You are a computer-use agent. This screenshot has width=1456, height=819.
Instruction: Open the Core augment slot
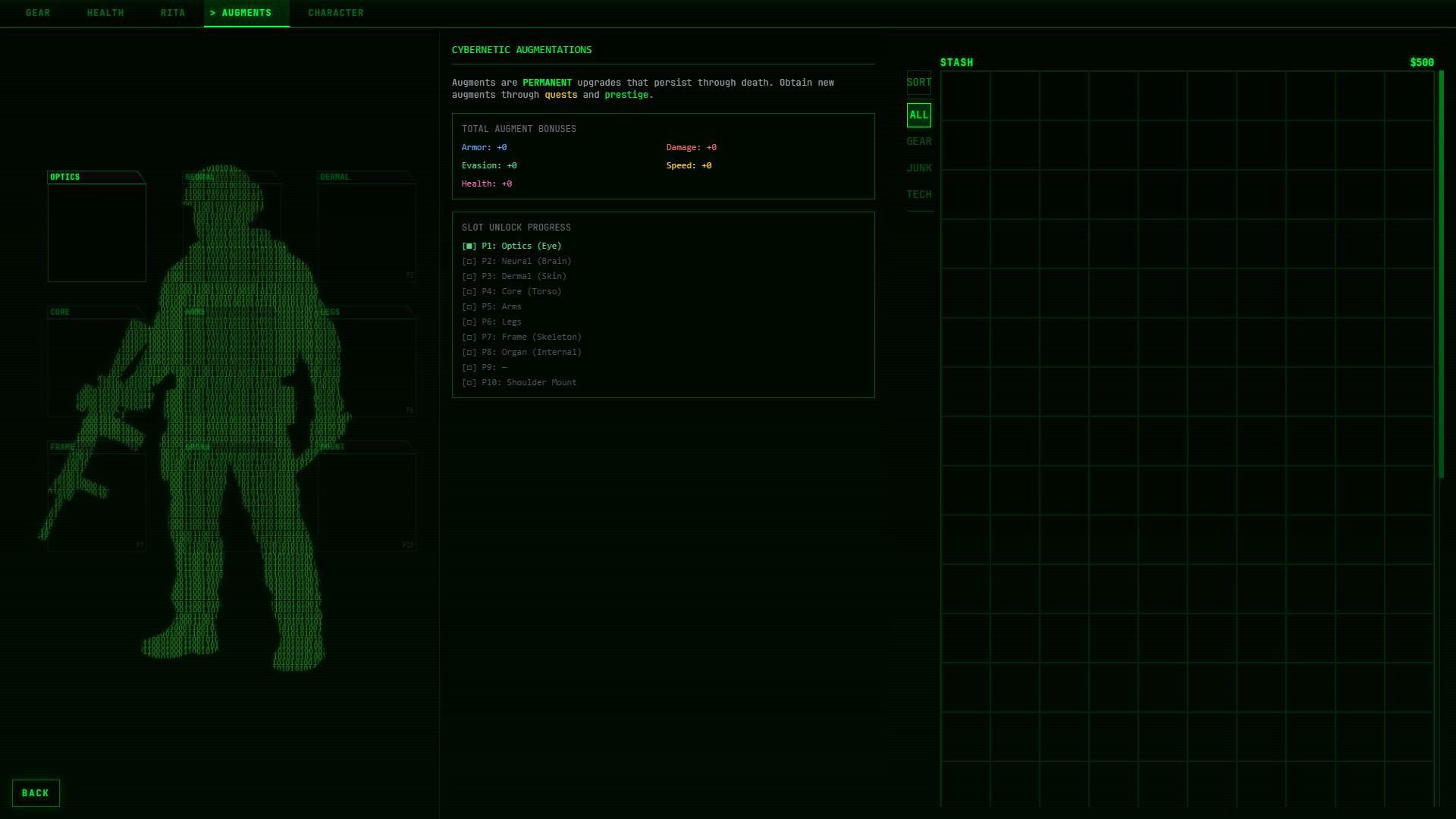coord(96,364)
